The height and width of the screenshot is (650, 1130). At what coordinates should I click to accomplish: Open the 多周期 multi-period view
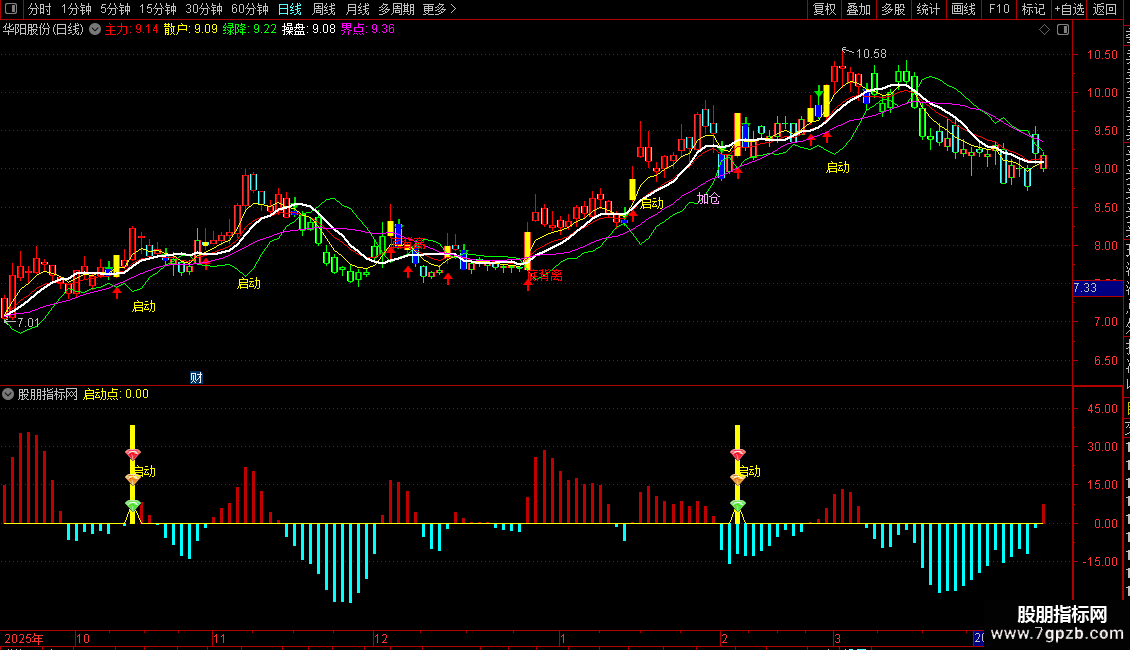coord(396,9)
